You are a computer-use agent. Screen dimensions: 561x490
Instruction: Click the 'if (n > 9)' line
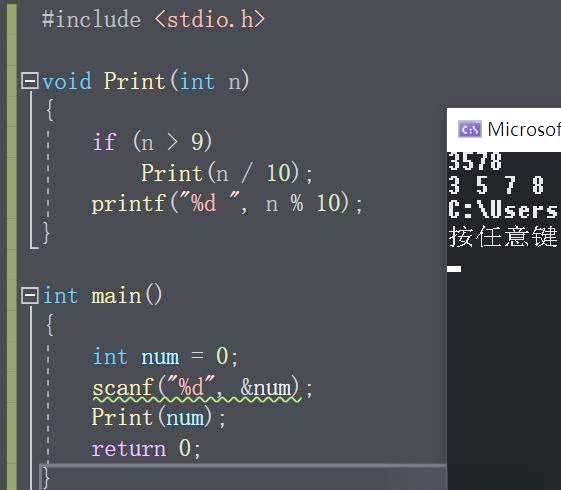[x=152, y=142]
